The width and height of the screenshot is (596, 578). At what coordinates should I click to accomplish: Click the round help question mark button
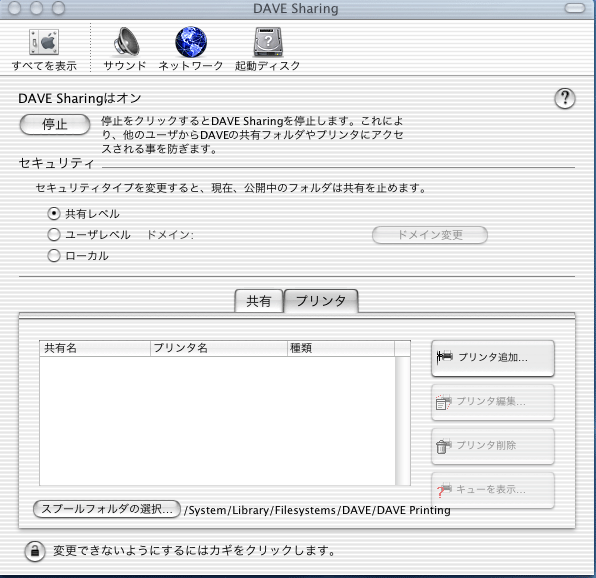(x=564, y=98)
